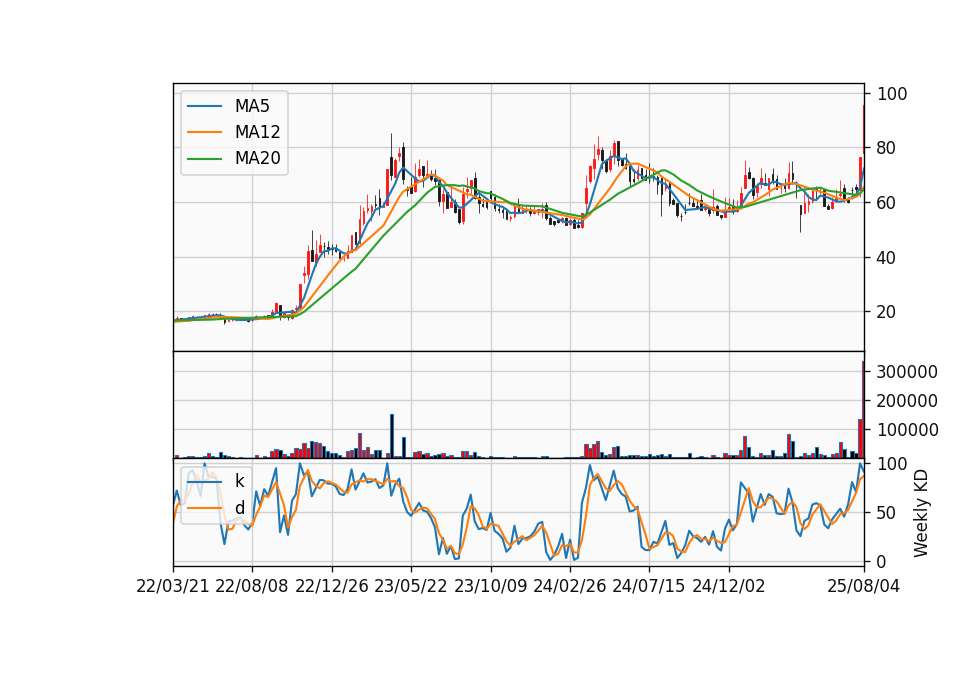Click the green MA20 legend line sample

click(204, 159)
